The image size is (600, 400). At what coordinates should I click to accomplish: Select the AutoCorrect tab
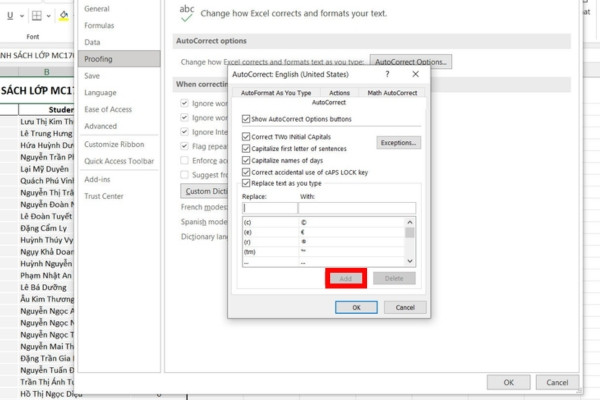point(329,102)
